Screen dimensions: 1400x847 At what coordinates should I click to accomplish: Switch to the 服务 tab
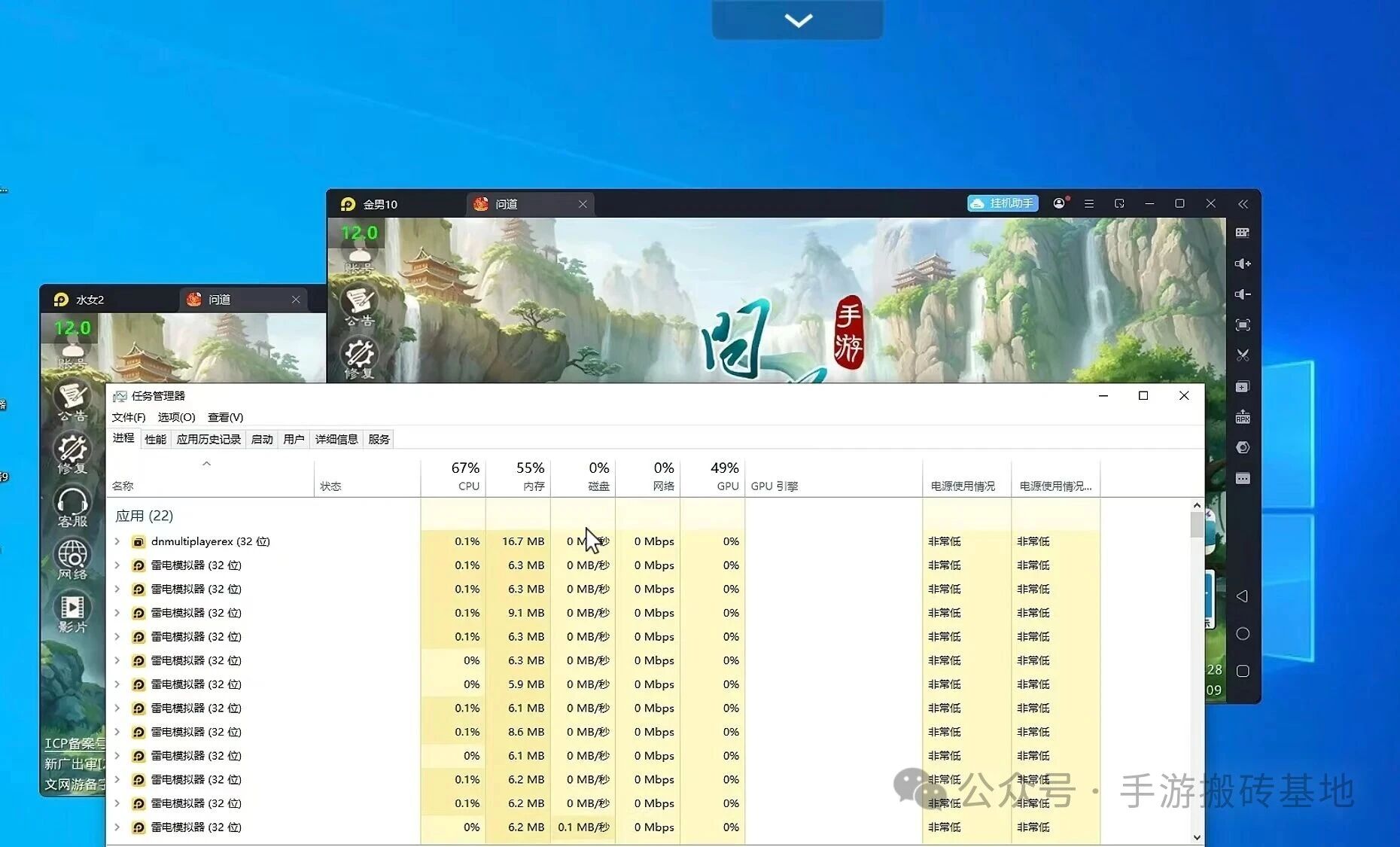pyautogui.click(x=379, y=439)
